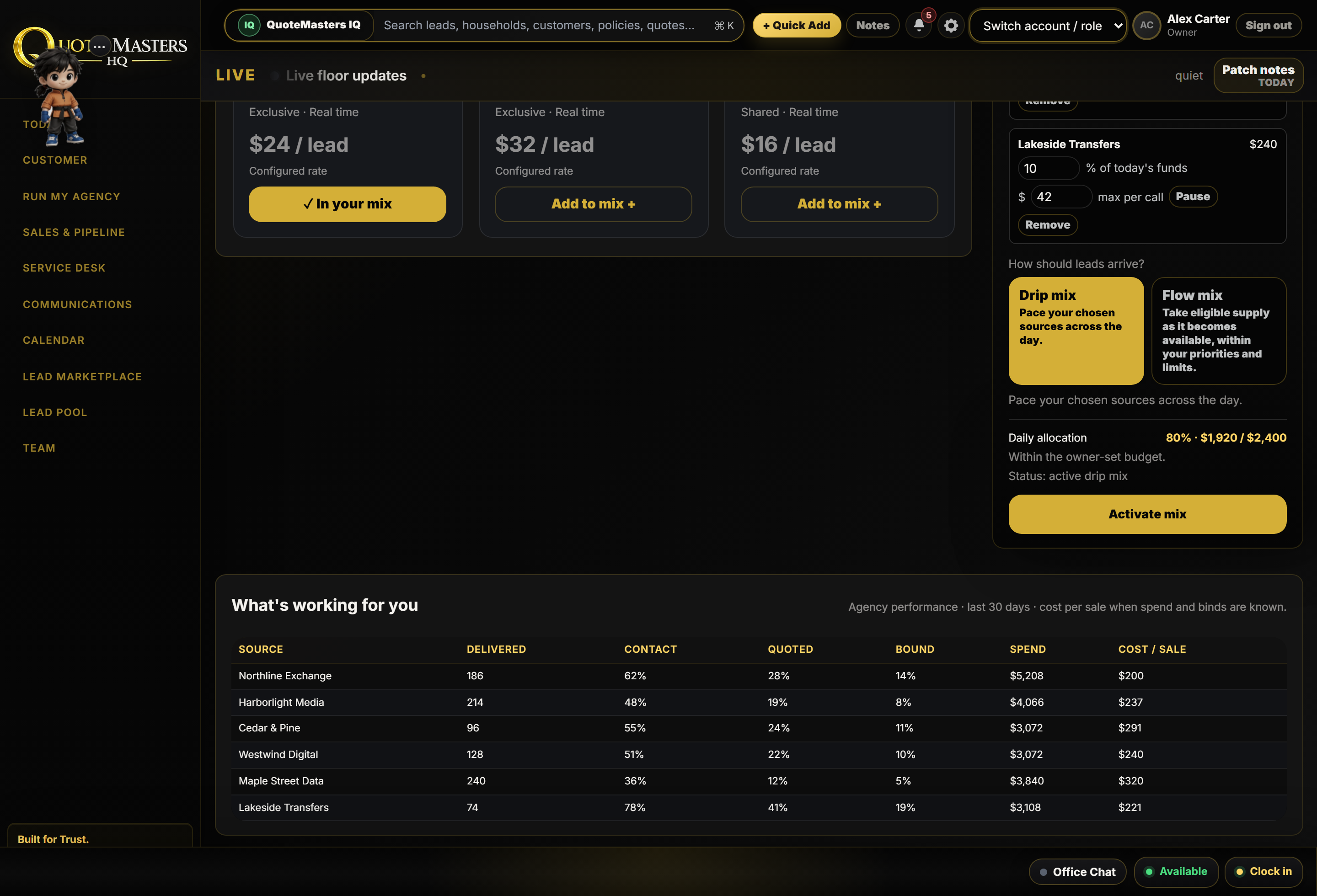Click the Clock in button
The width and height of the screenshot is (1317, 896).
pos(1263,872)
